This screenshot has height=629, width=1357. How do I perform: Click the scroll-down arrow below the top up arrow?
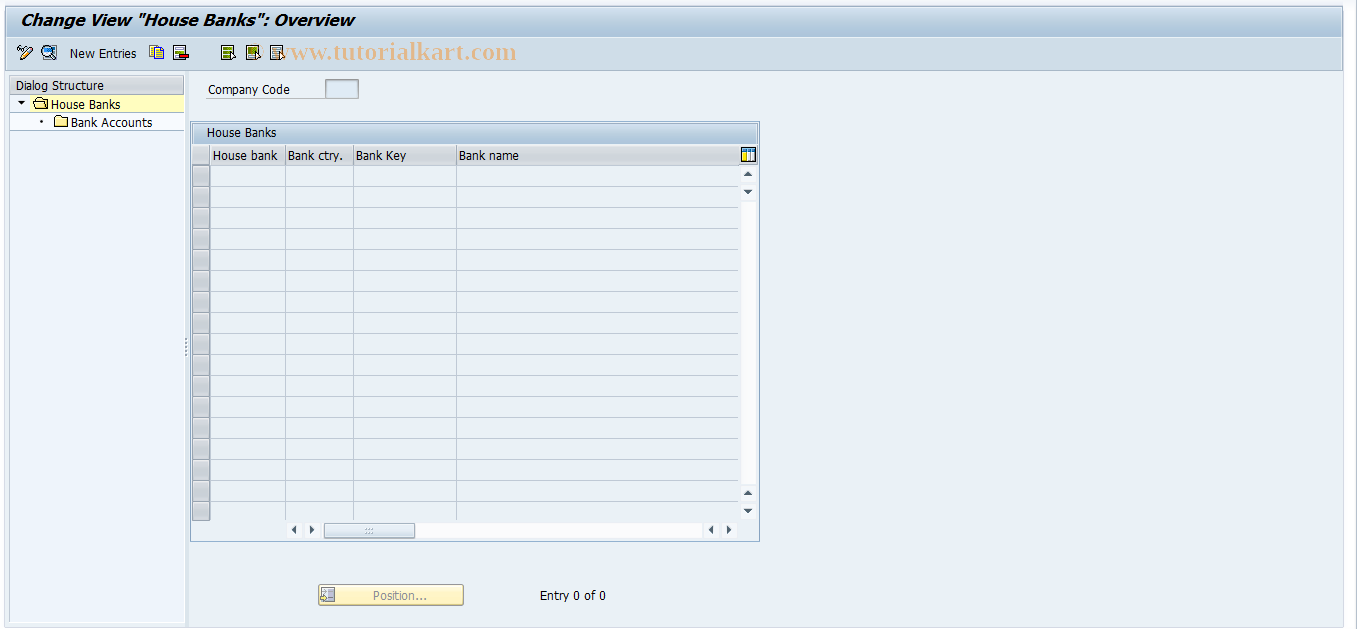click(748, 191)
